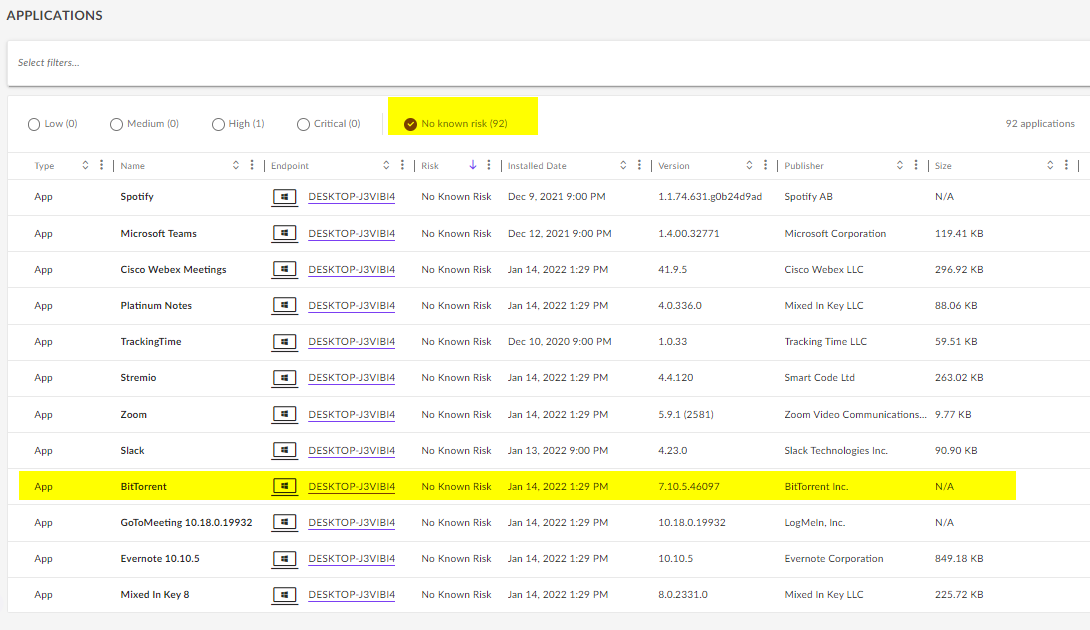The image size is (1090, 630).
Task: Click the Slack Technologies Inc. publisher cell
Action: [836, 451]
